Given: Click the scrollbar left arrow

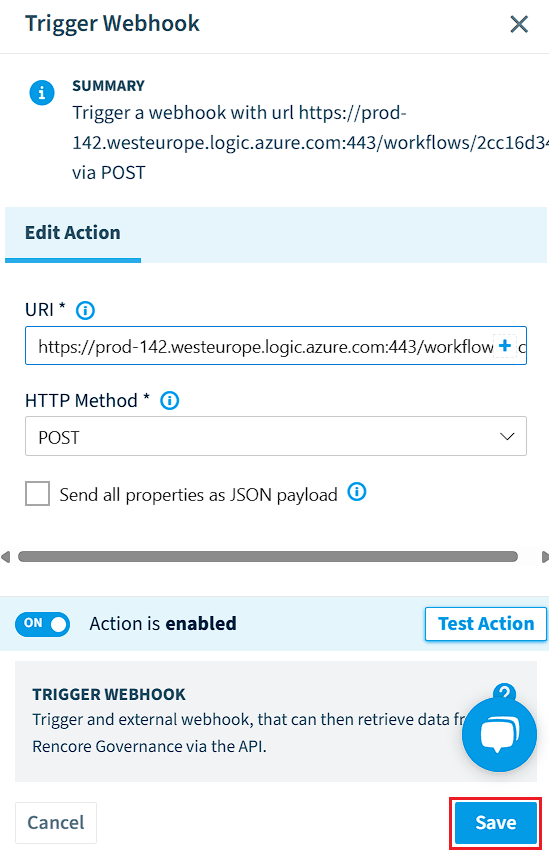Looking at the screenshot, I should coord(5,557).
